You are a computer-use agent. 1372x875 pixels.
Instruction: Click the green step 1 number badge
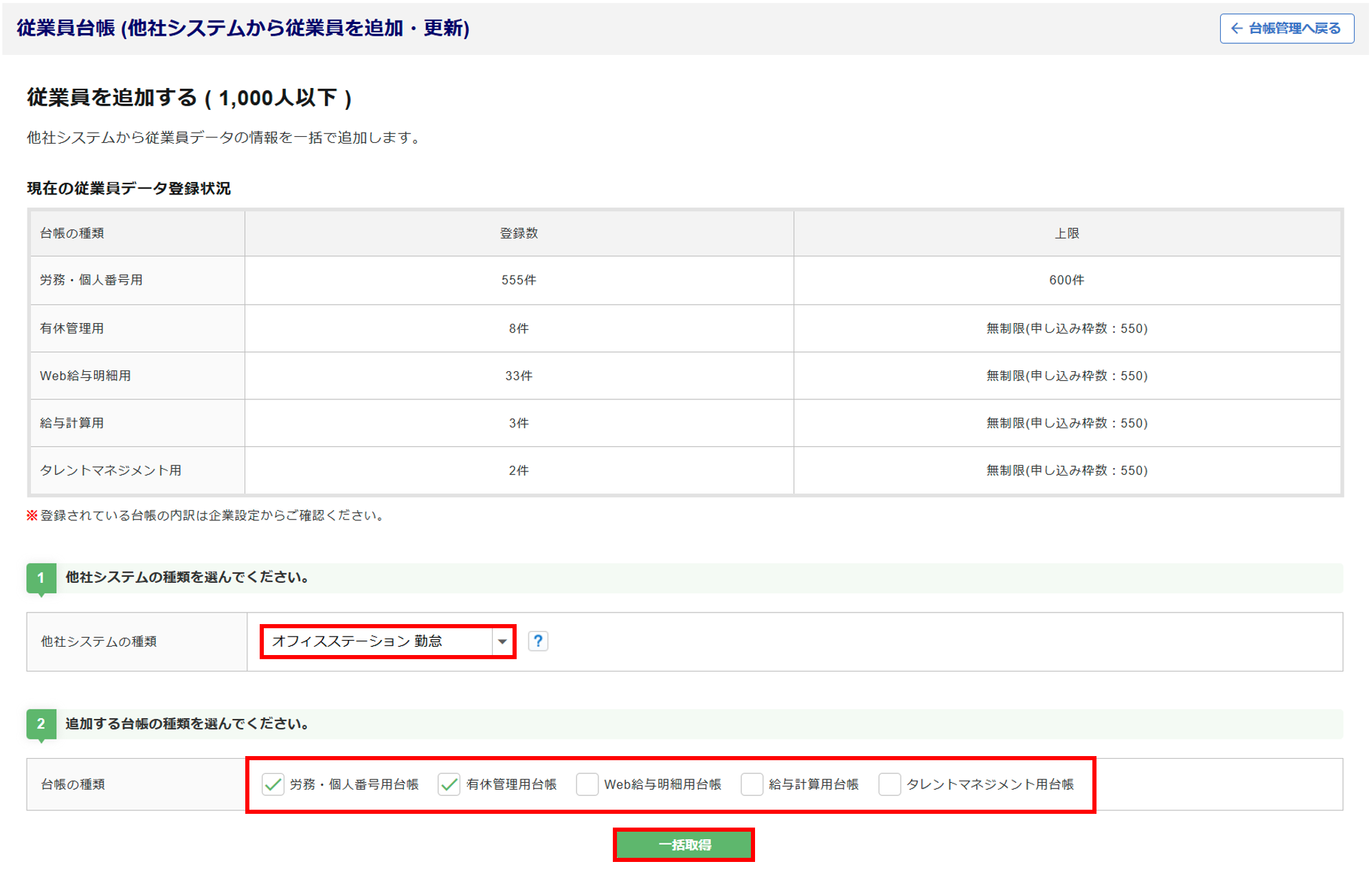coord(41,577)
